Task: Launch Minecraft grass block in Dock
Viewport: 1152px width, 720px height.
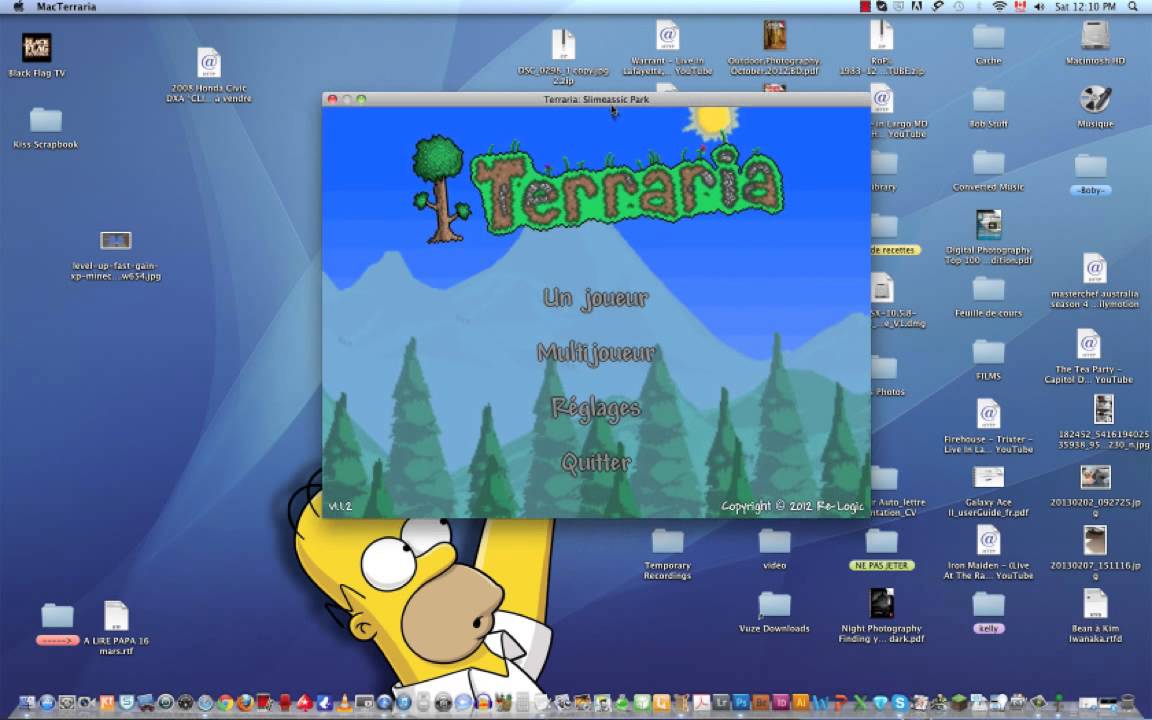Action: coord(959,702)
